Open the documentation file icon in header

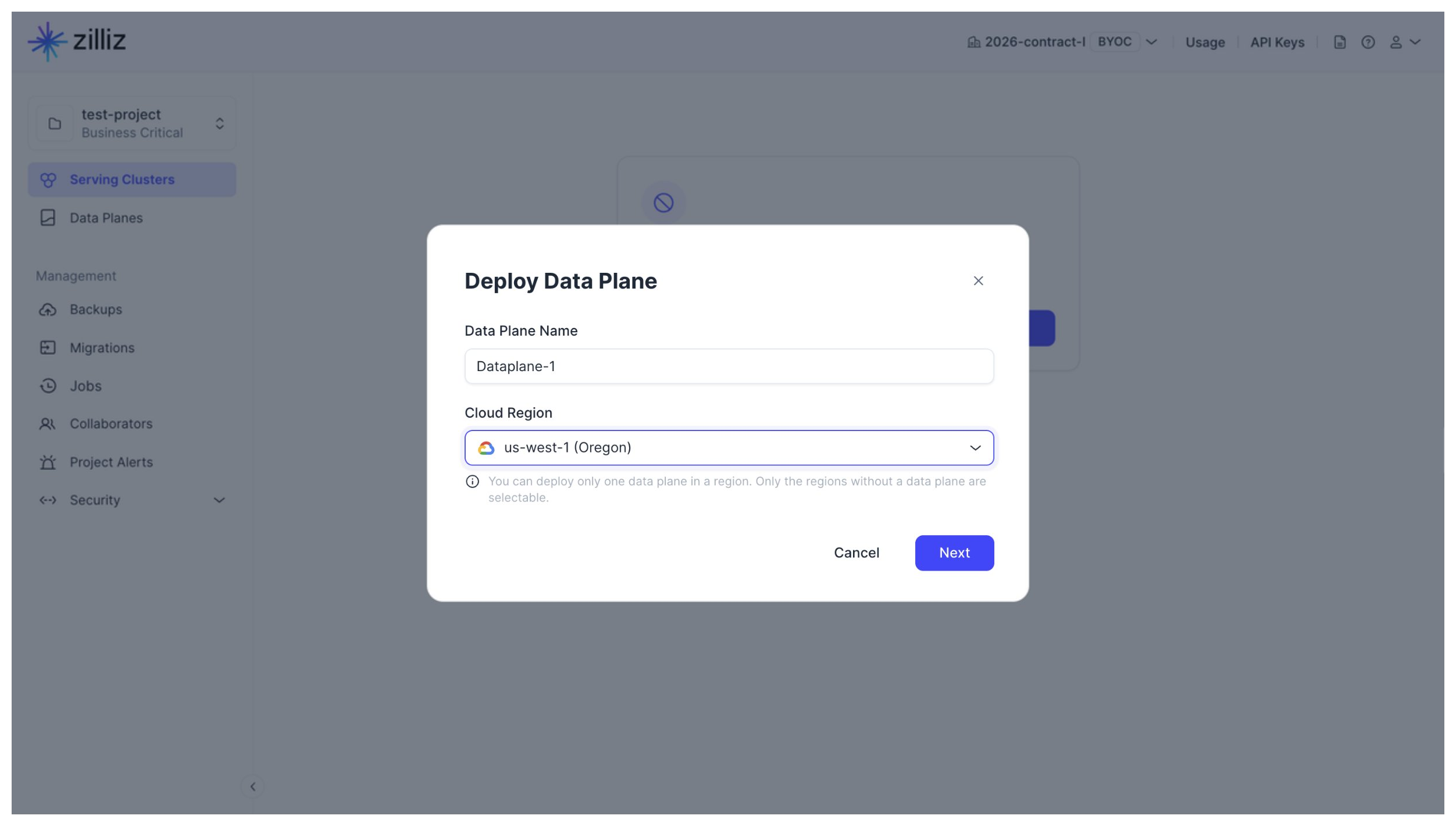(x=1340, y=42)
